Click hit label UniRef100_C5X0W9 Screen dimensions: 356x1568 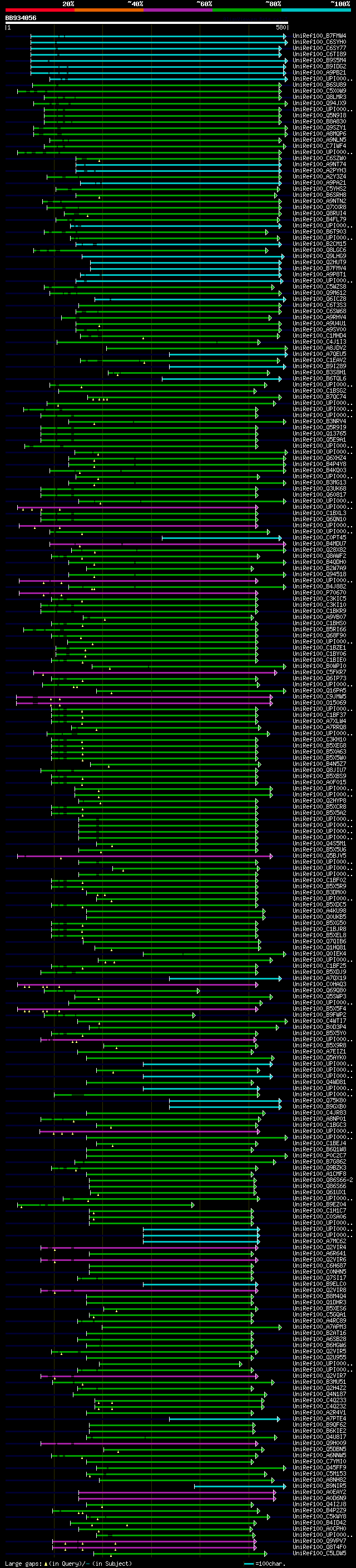click(319, 91)
